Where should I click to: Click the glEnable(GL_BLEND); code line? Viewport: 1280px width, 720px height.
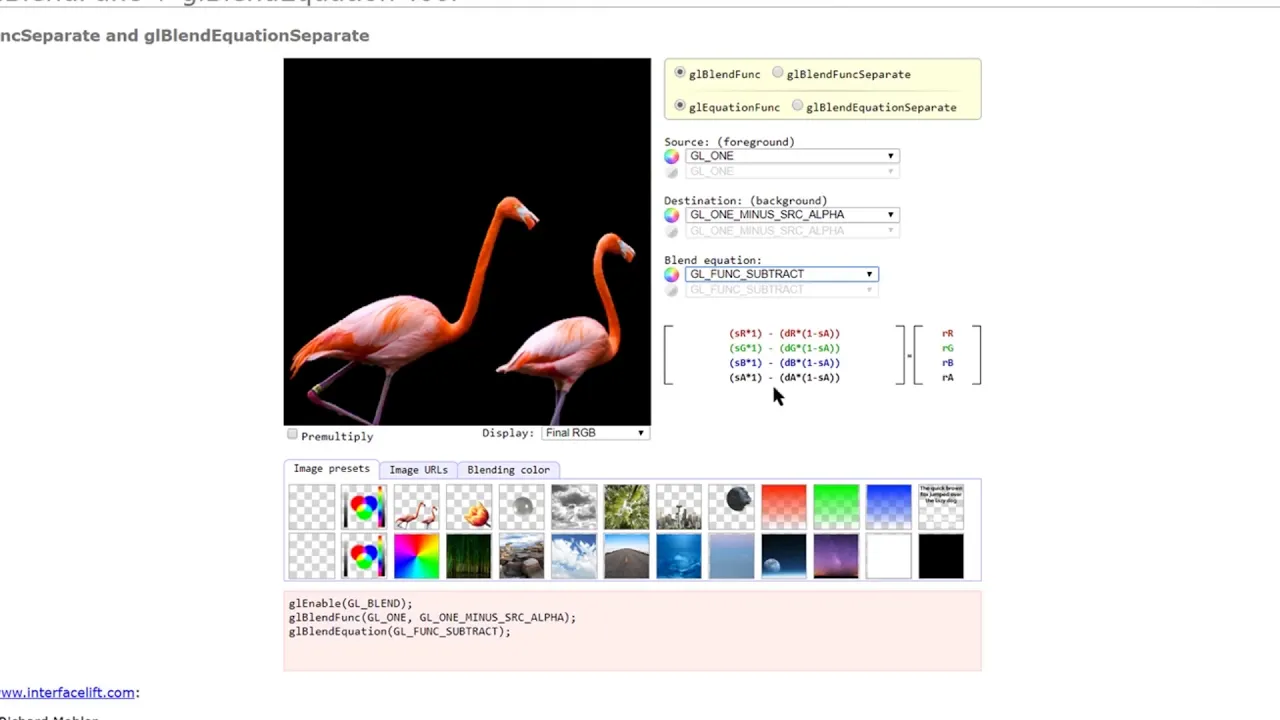tap(350, 603)
